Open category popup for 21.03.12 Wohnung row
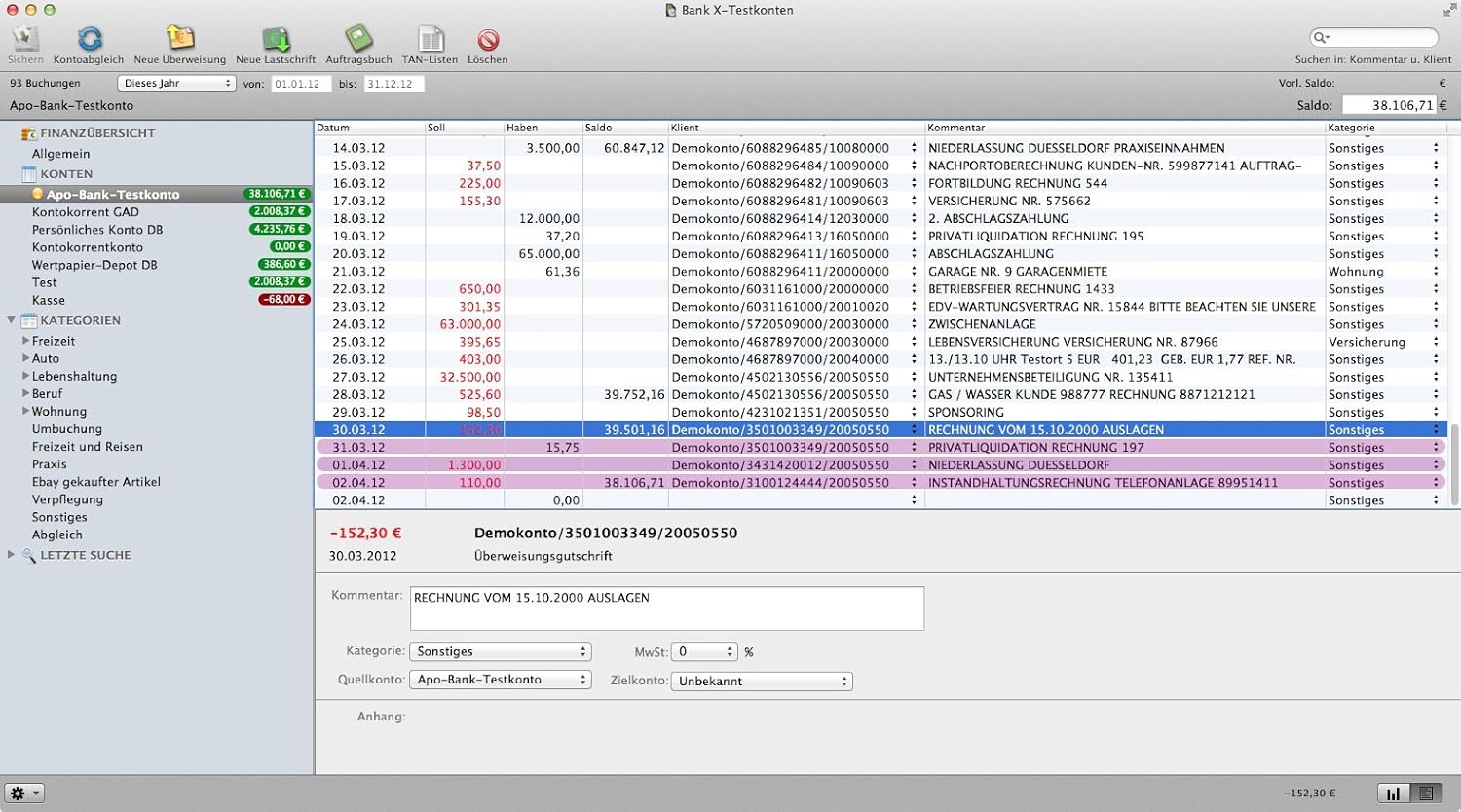This screenshot has height=812, width=1461. click(1436, 272)
